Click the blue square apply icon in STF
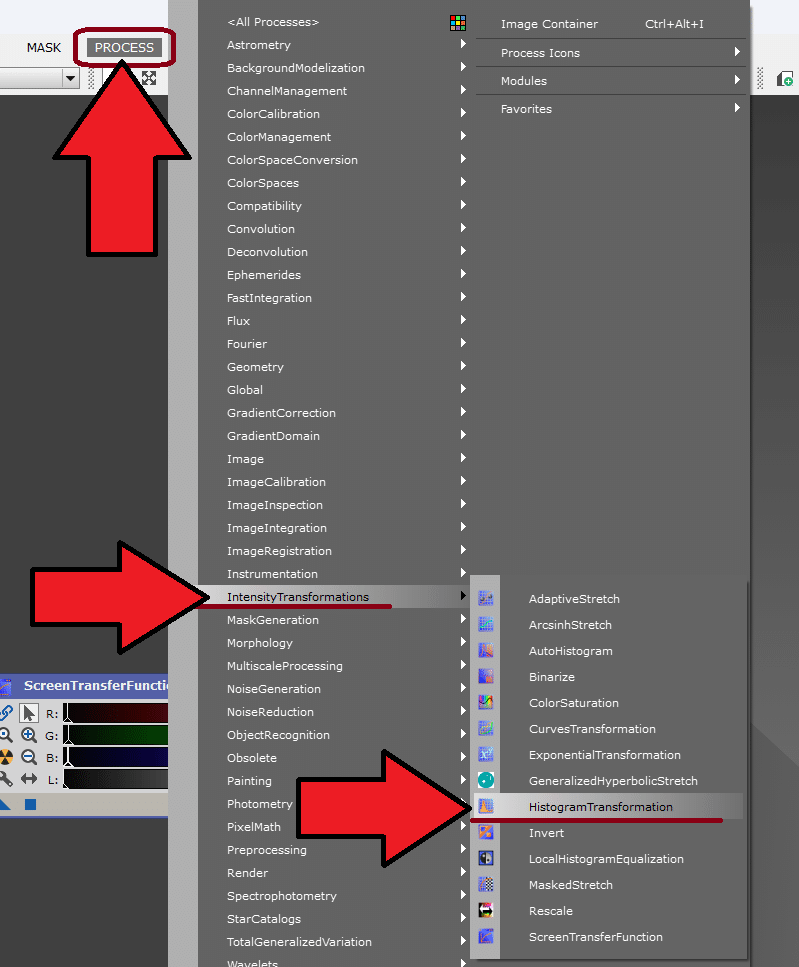Screen dimensions: 799x967 coord(30,804)
